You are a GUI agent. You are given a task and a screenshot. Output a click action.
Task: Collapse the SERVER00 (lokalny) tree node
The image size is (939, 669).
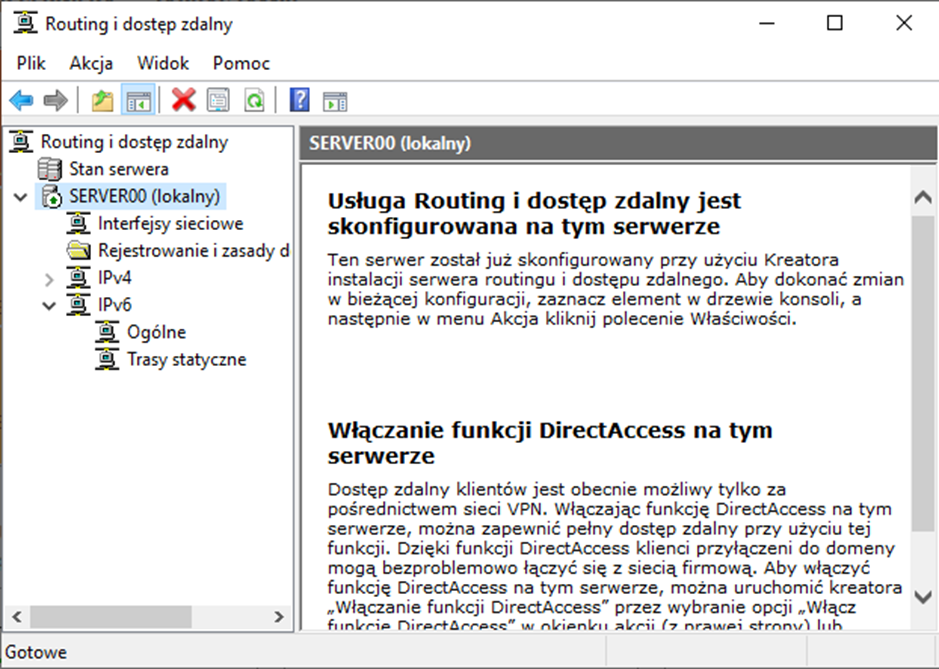click(21, 197)
